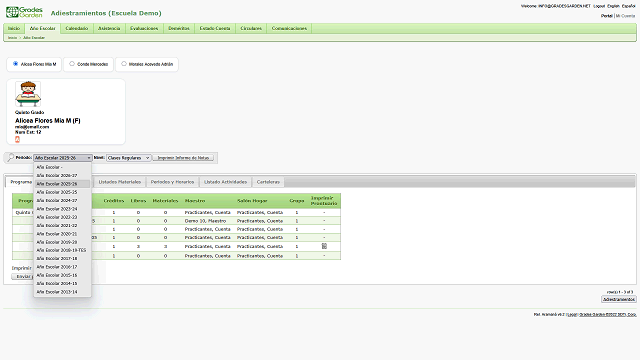This screenshot has width=640, height=360.
Task: Switch to the Programa tab
Action: point(20,182)
